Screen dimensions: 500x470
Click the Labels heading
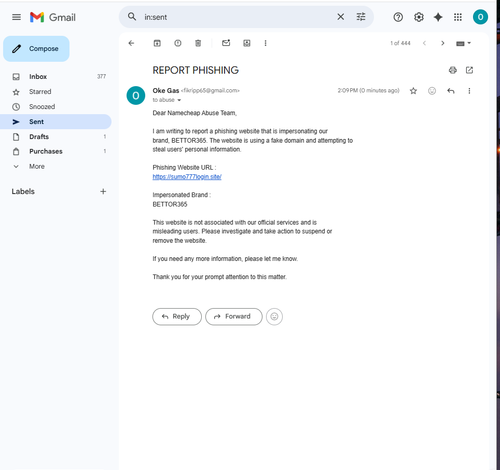23,191
